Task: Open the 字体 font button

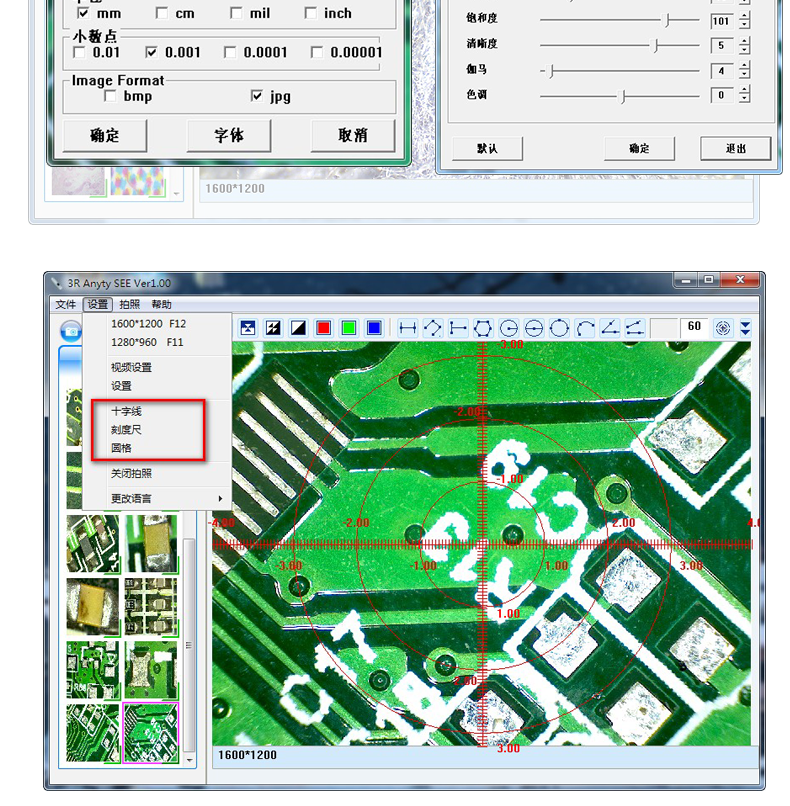Action: pos(229,136)
